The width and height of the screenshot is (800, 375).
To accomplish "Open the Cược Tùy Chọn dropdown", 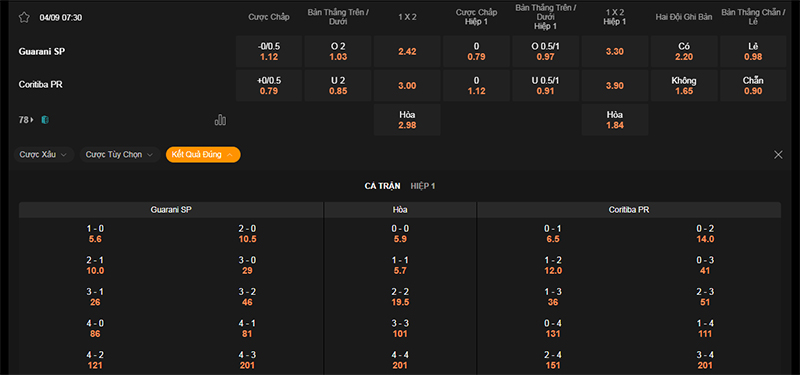I will click(x=119, y=155).
